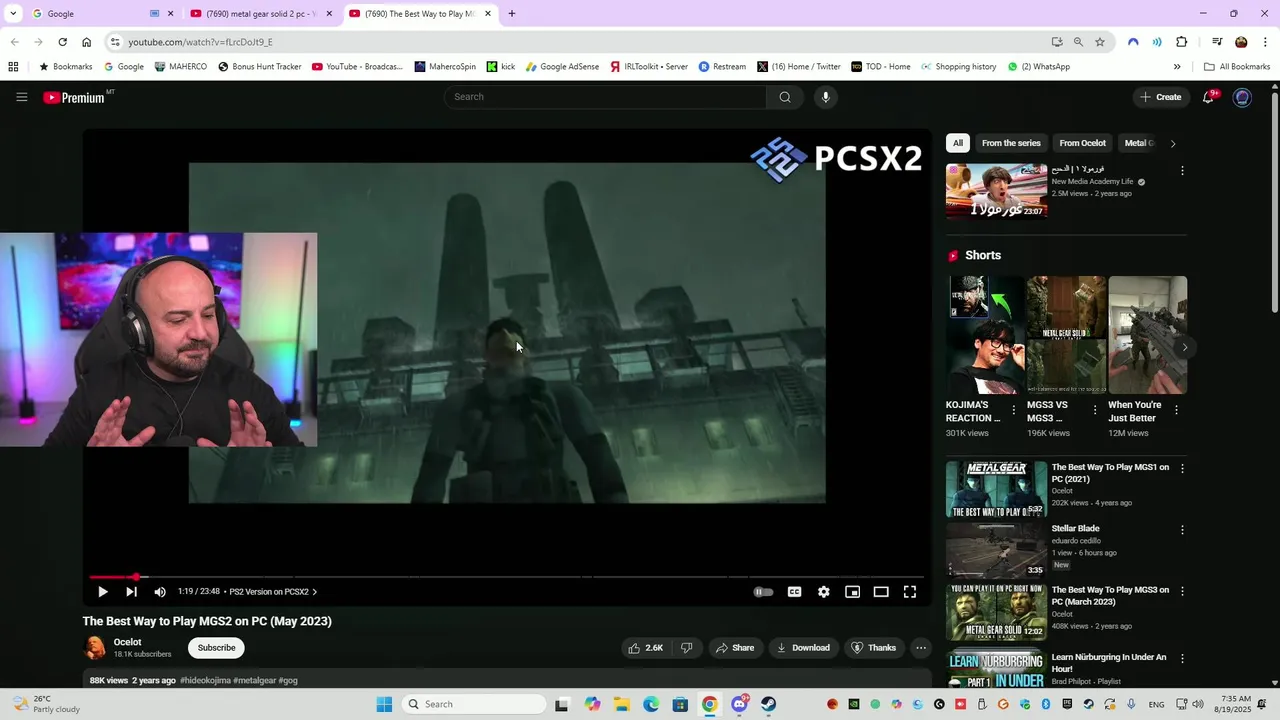Viewport: 1280px width, 720px height.
Task: Open File Explorer from the taskbar
Action: point(621,704)
